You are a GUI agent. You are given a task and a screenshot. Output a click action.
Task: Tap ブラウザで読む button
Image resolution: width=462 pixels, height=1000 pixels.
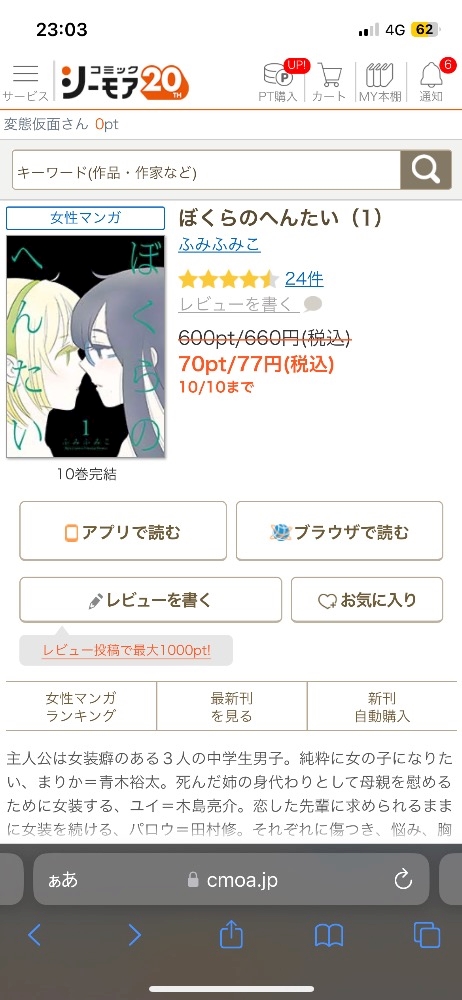tap(339, 531)
